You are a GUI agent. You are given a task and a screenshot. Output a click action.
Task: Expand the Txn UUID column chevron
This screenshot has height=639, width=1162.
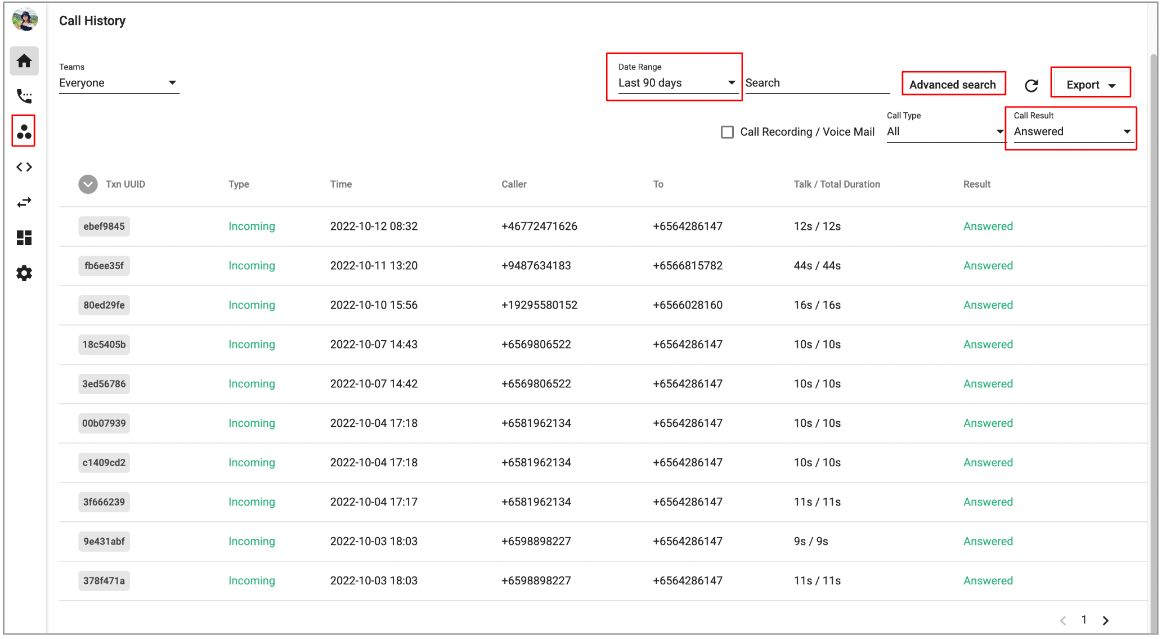point(88,184)
